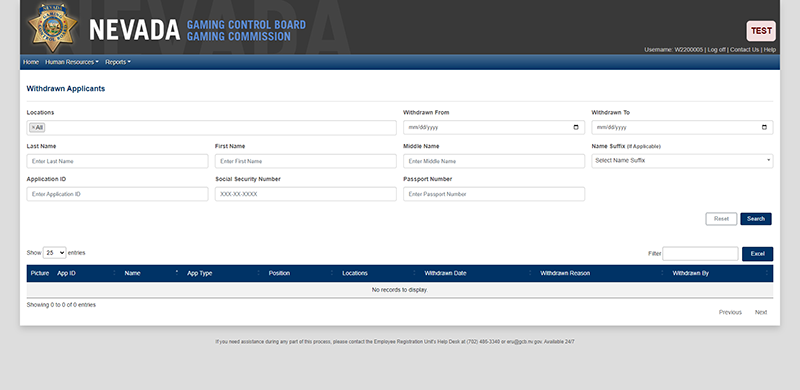800x390 pixels.
Task: Sort table by App ID column
Action: pyautogui.click(x=87, y=273)
